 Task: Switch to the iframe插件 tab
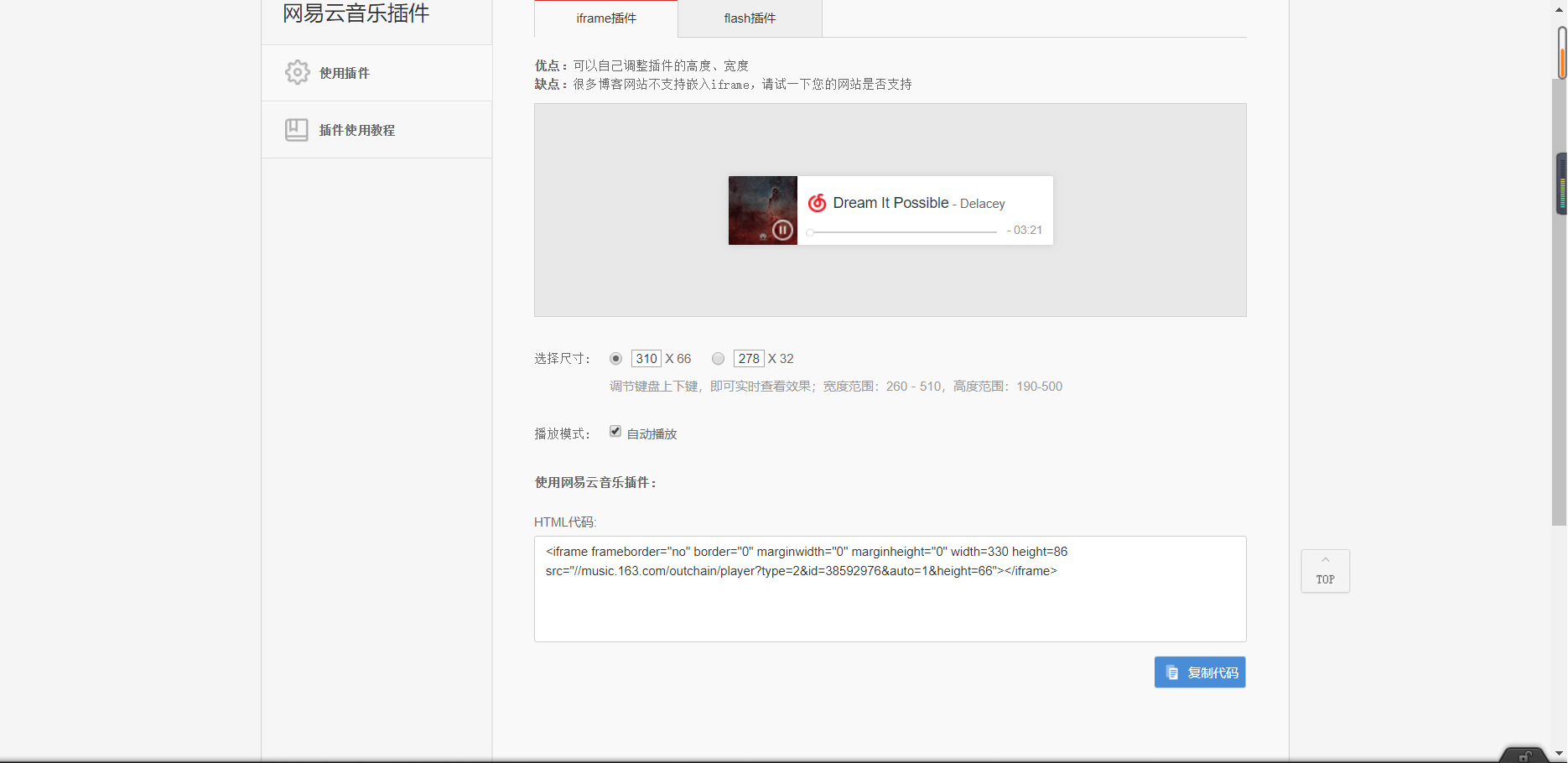pyautogui.click(x=606, y=18)
